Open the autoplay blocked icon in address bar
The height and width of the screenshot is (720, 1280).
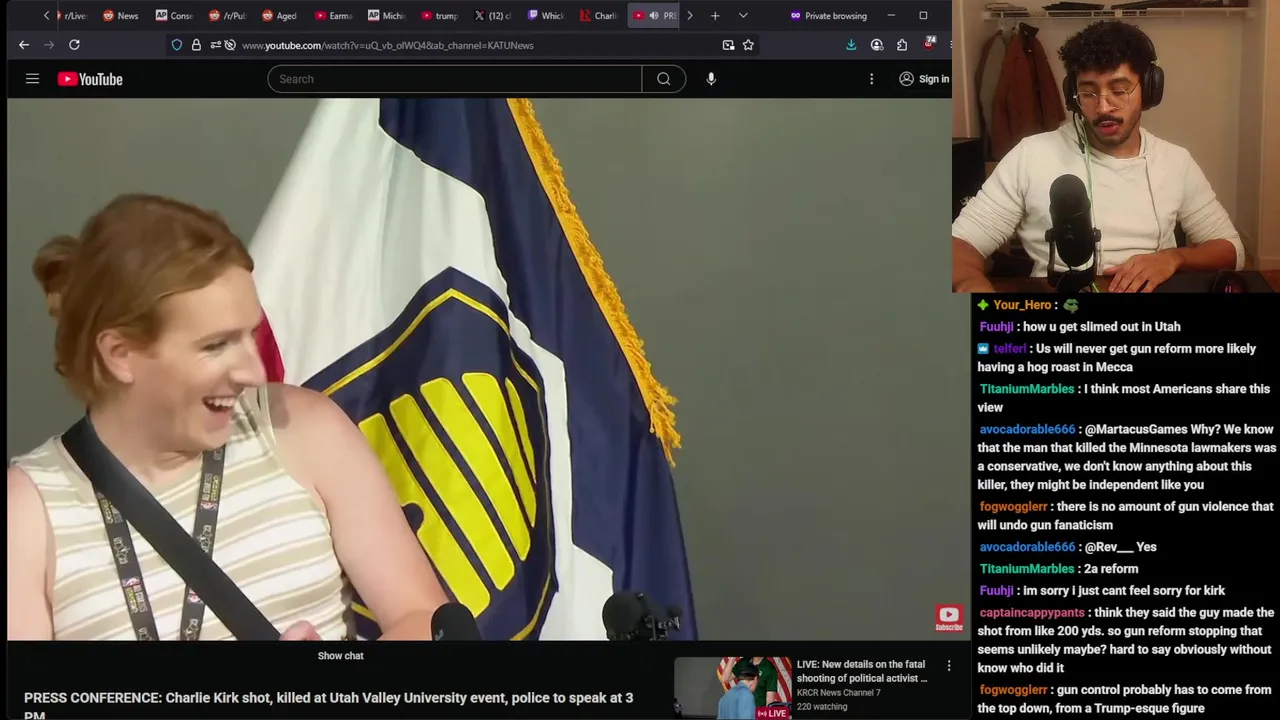pos(230,45)
